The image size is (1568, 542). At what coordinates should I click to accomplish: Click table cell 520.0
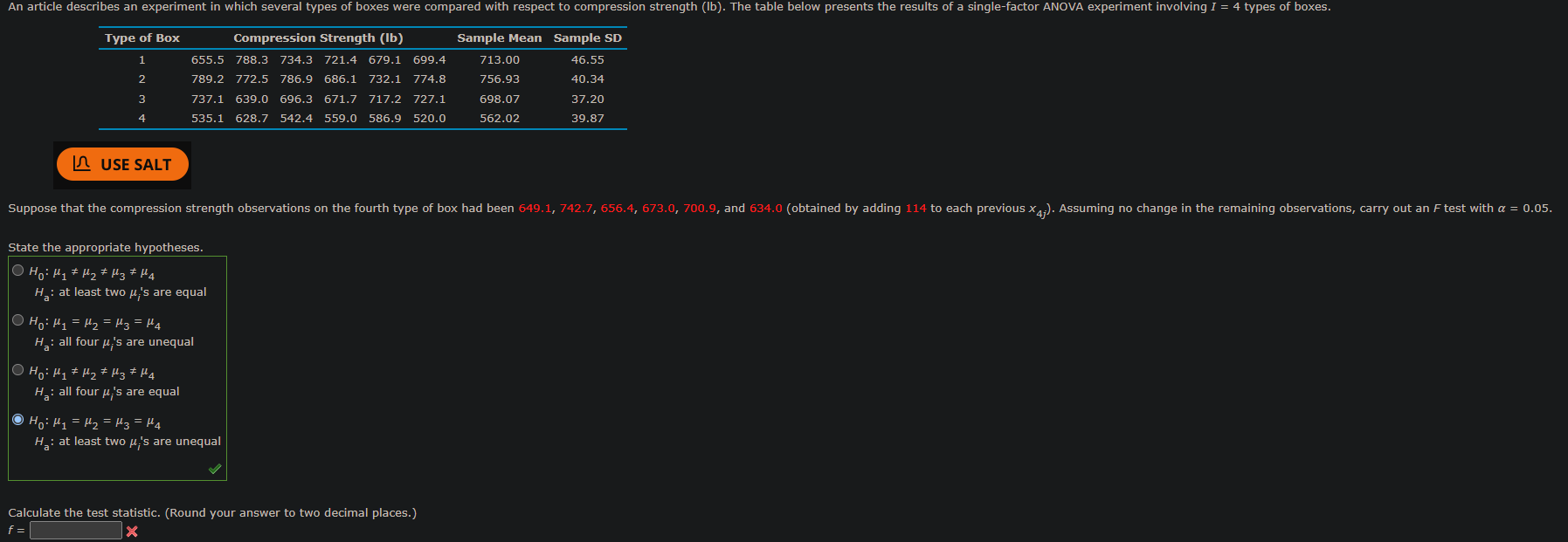tap(430, 119)
